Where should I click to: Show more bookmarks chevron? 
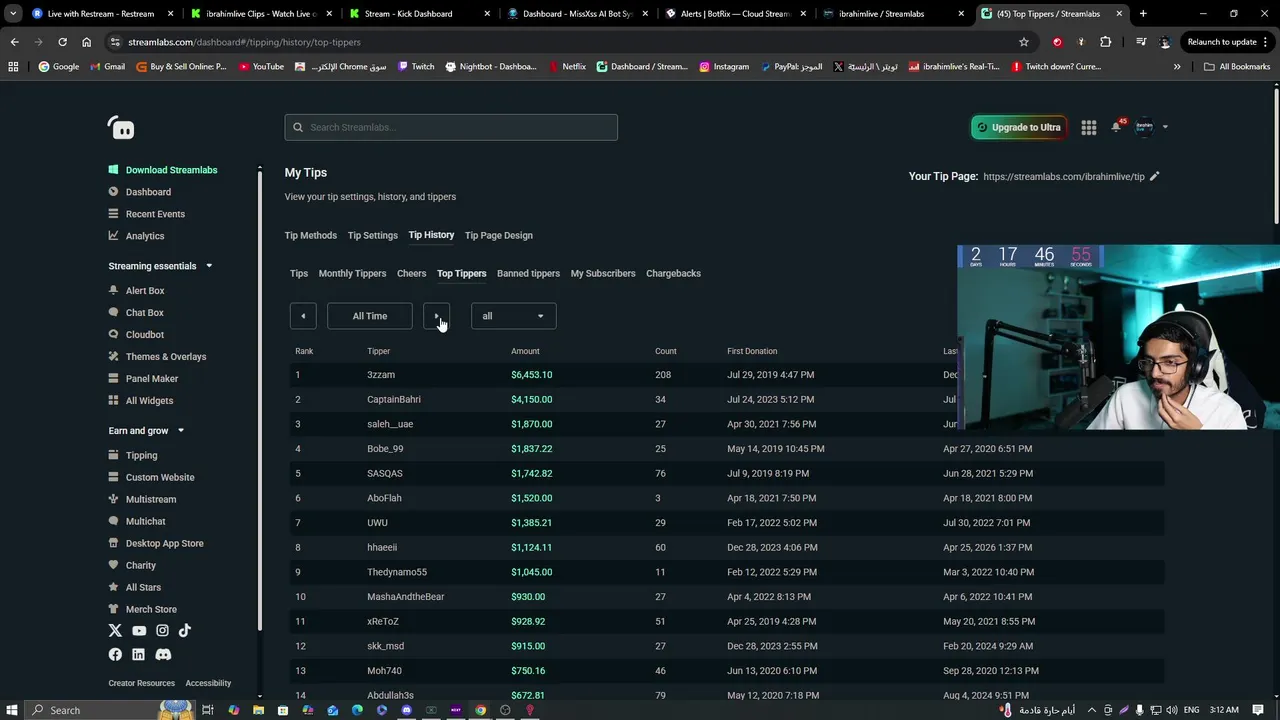point(1177,67)
